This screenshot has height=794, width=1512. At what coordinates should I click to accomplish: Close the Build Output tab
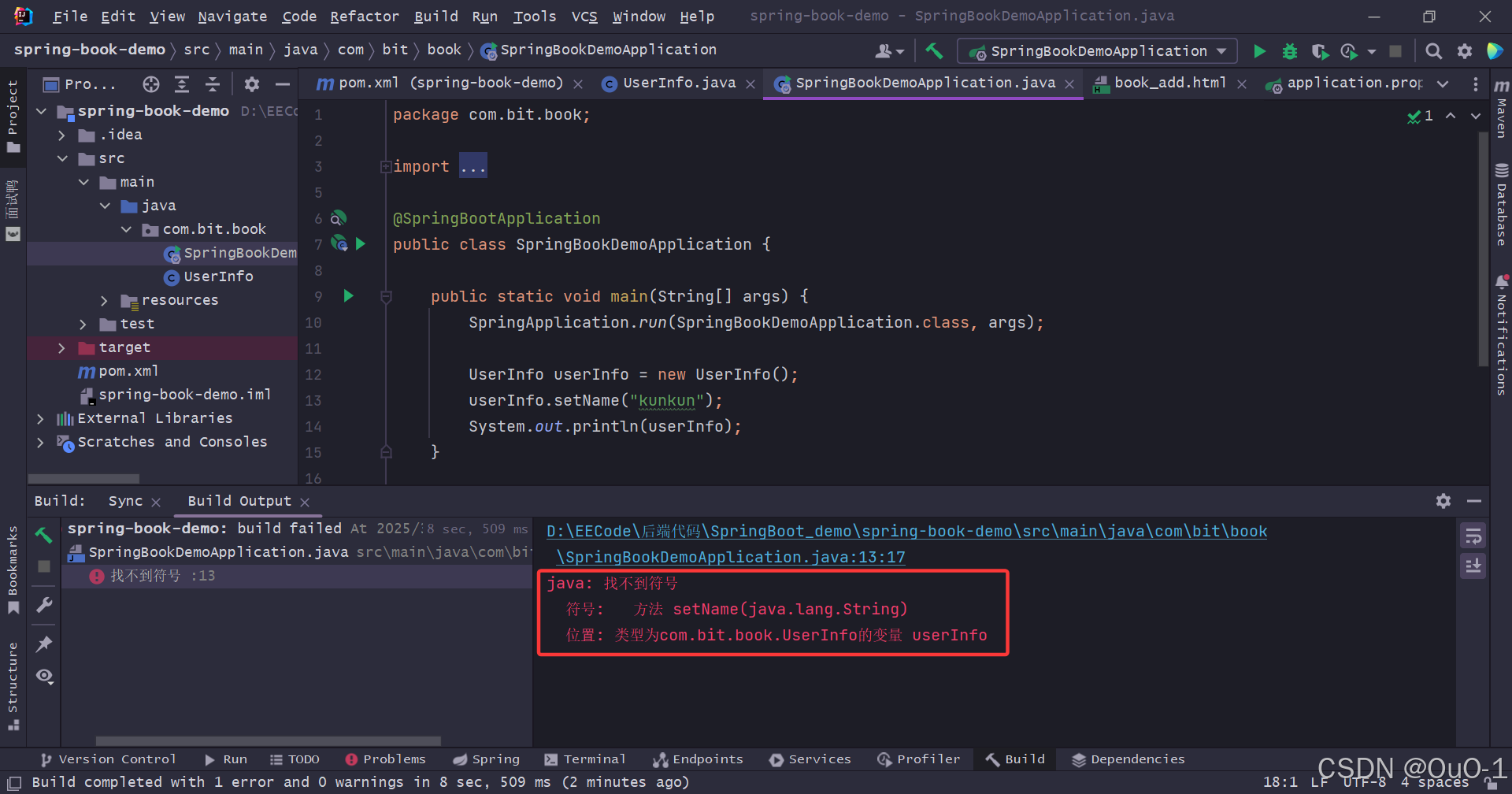(306, 502)
